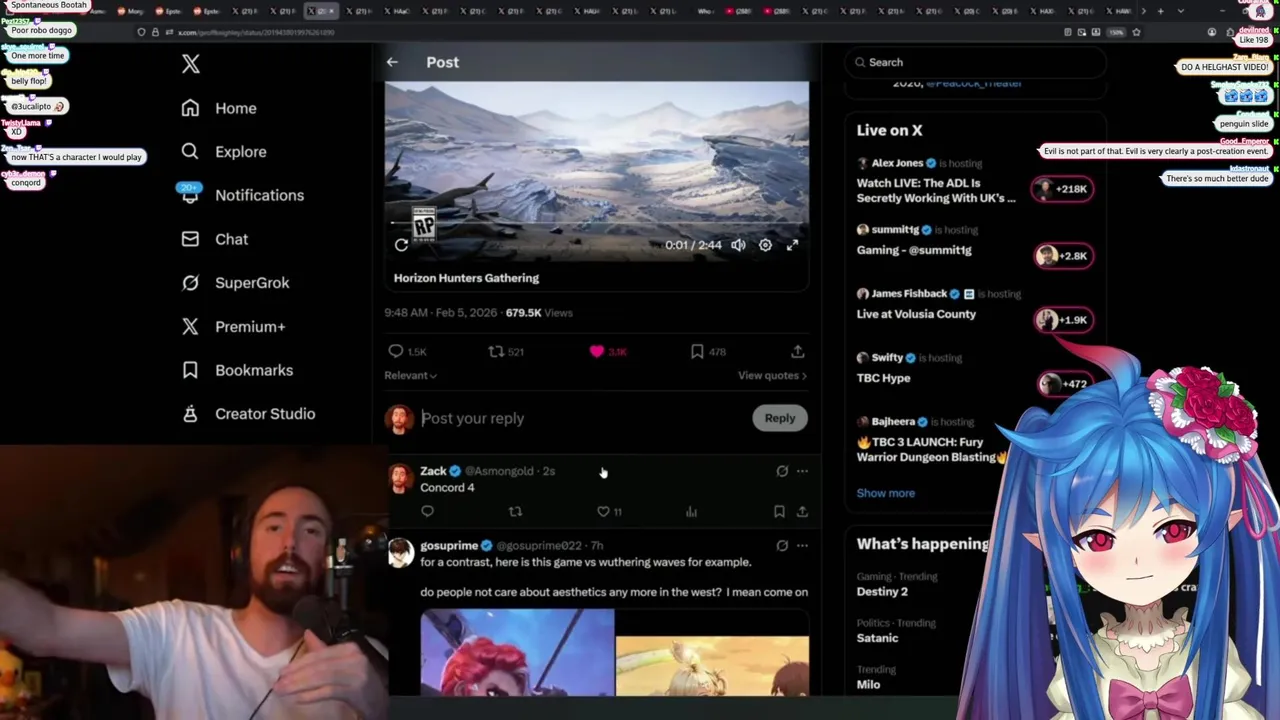Open gosuprime's profile name
Image resolution: width=1280 pixels, height=720 pixels.
point(449,546)
